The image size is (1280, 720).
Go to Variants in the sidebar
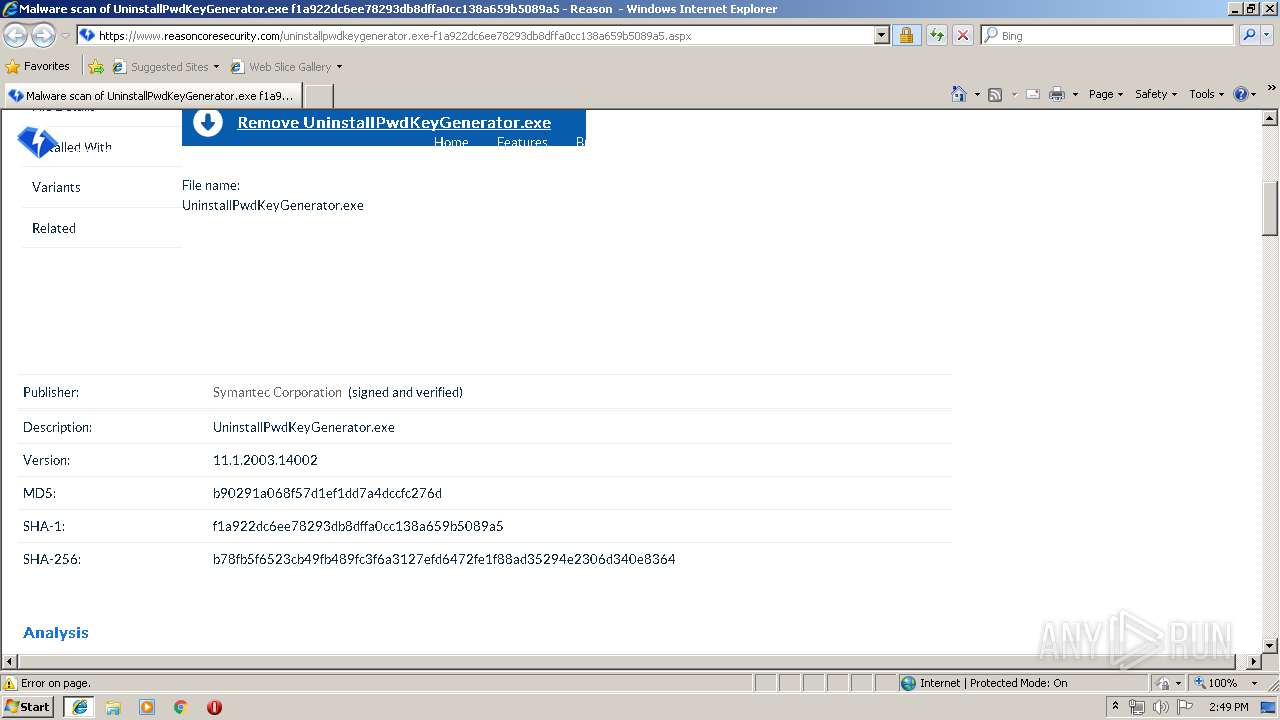(x=56, y=187)
